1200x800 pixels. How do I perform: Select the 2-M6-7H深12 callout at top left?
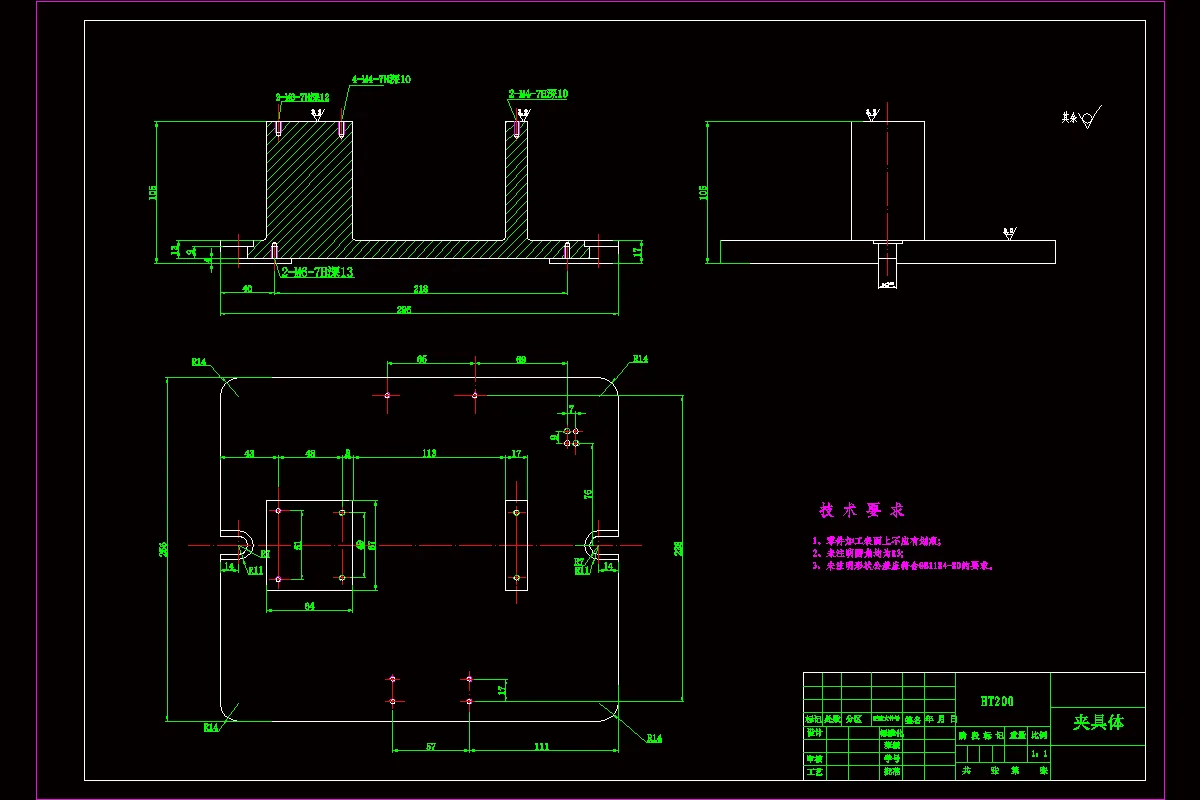(302, 98)
